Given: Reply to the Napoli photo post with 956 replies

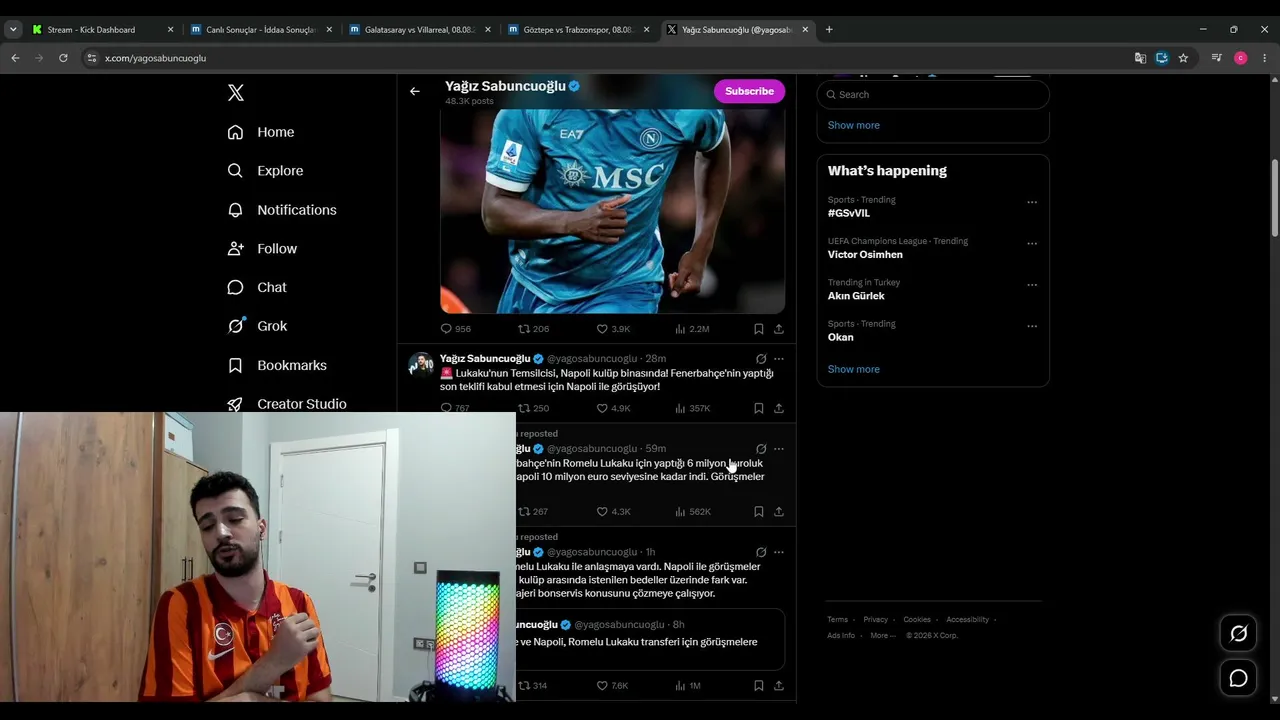Looking at the screenshot, I should point(456,329).
